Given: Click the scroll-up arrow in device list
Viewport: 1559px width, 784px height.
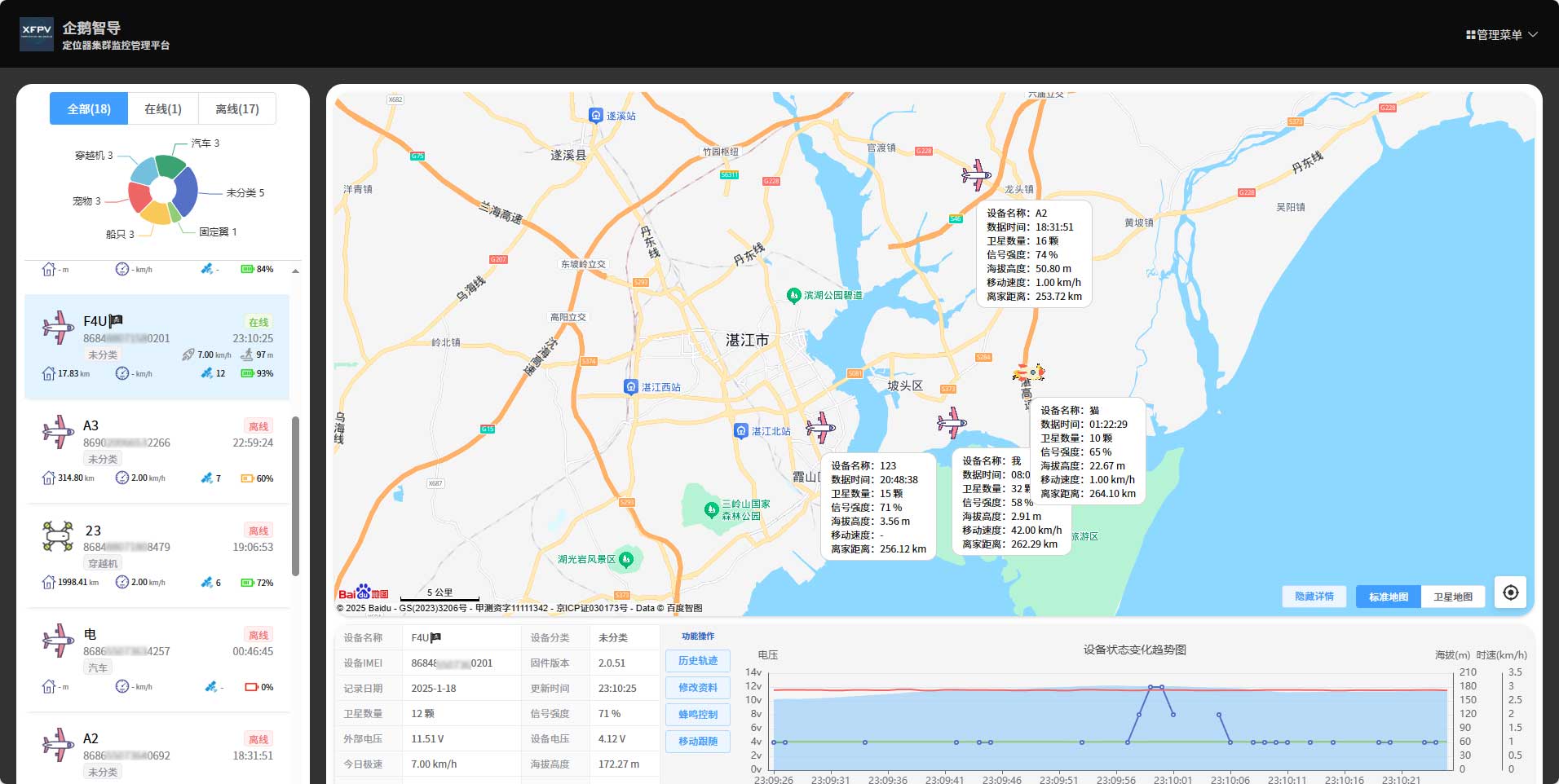Looking at the screenshot, I should [295, 271].
